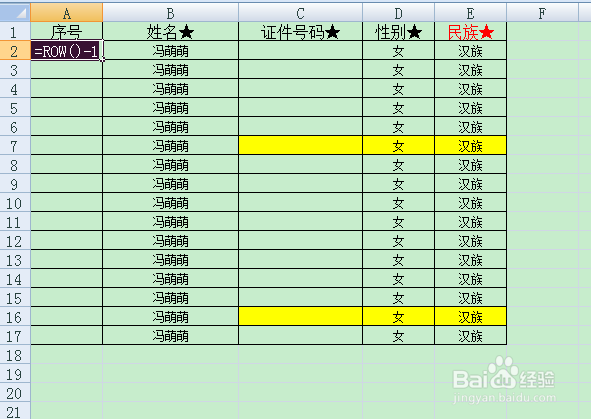This screenshot has width=591, height=419.
Task: Select 冯萌萌 in row 7
Action: [x=170, y=145]
